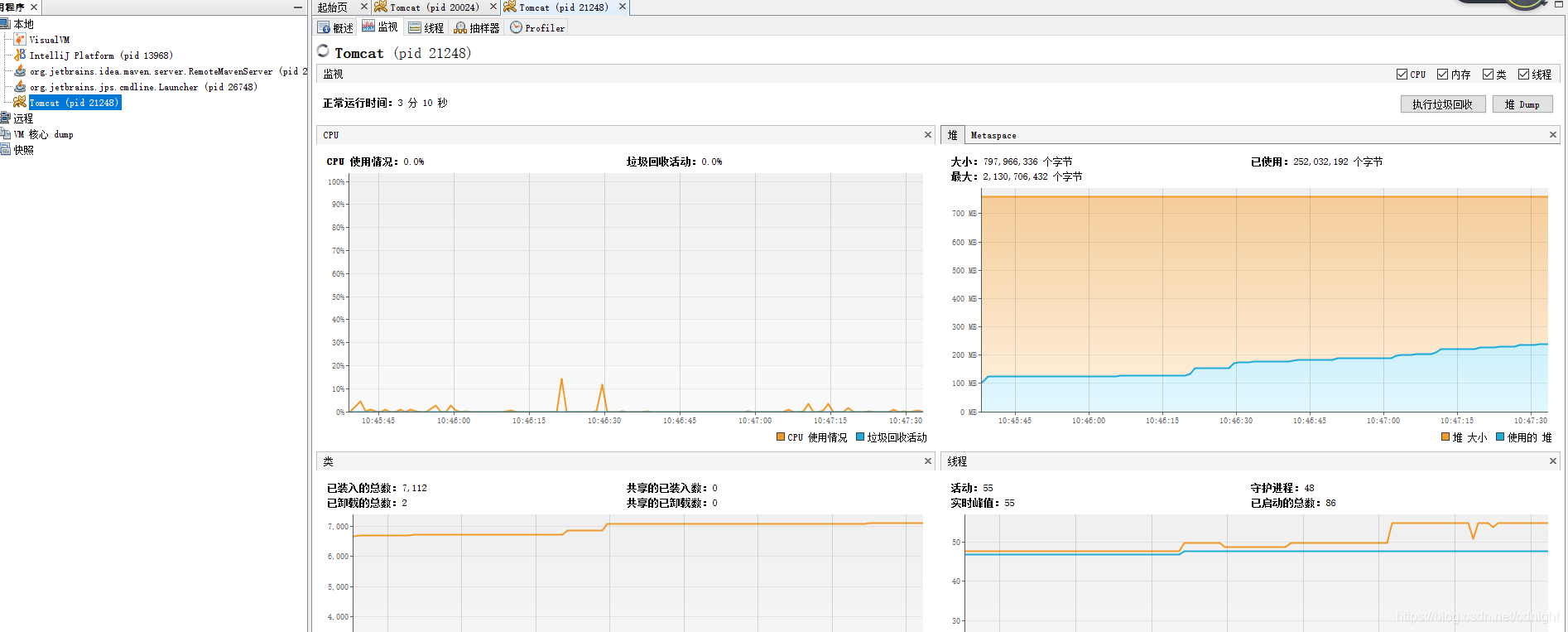Close the 类 classes chart panel
This screenshot has width=1568, height=632.
(928, 461)
